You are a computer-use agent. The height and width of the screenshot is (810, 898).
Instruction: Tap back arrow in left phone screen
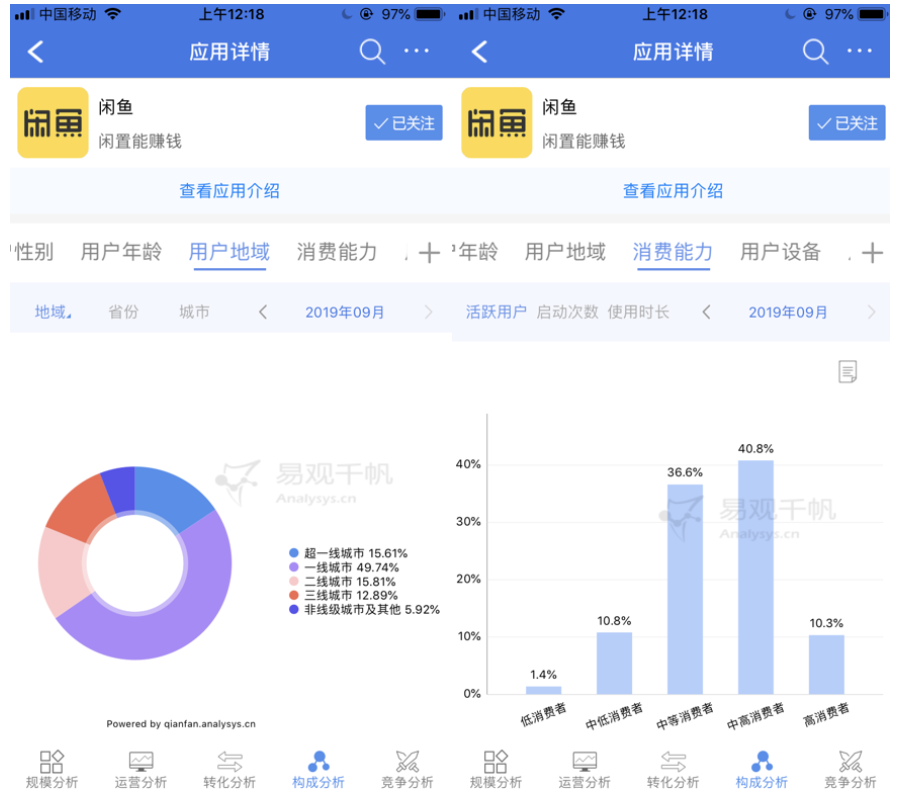point(36,52)
